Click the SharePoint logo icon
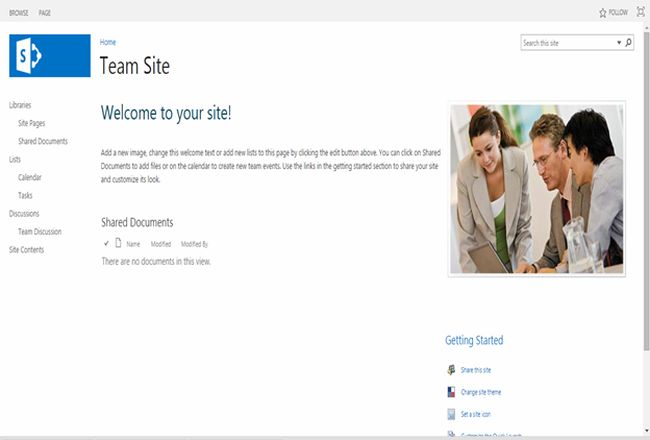The height and width of the screenshot is (440, 650). [50, 56]
